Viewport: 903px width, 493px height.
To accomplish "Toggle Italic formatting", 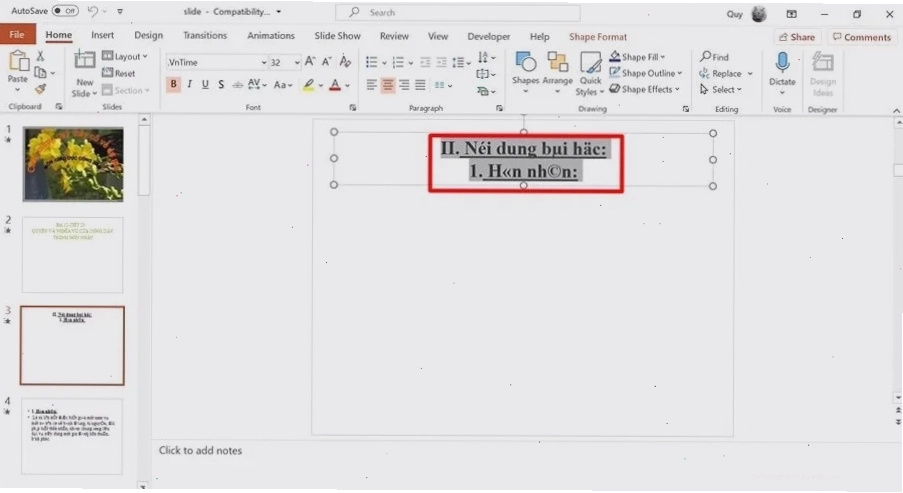I will click(x=189, y=85).
